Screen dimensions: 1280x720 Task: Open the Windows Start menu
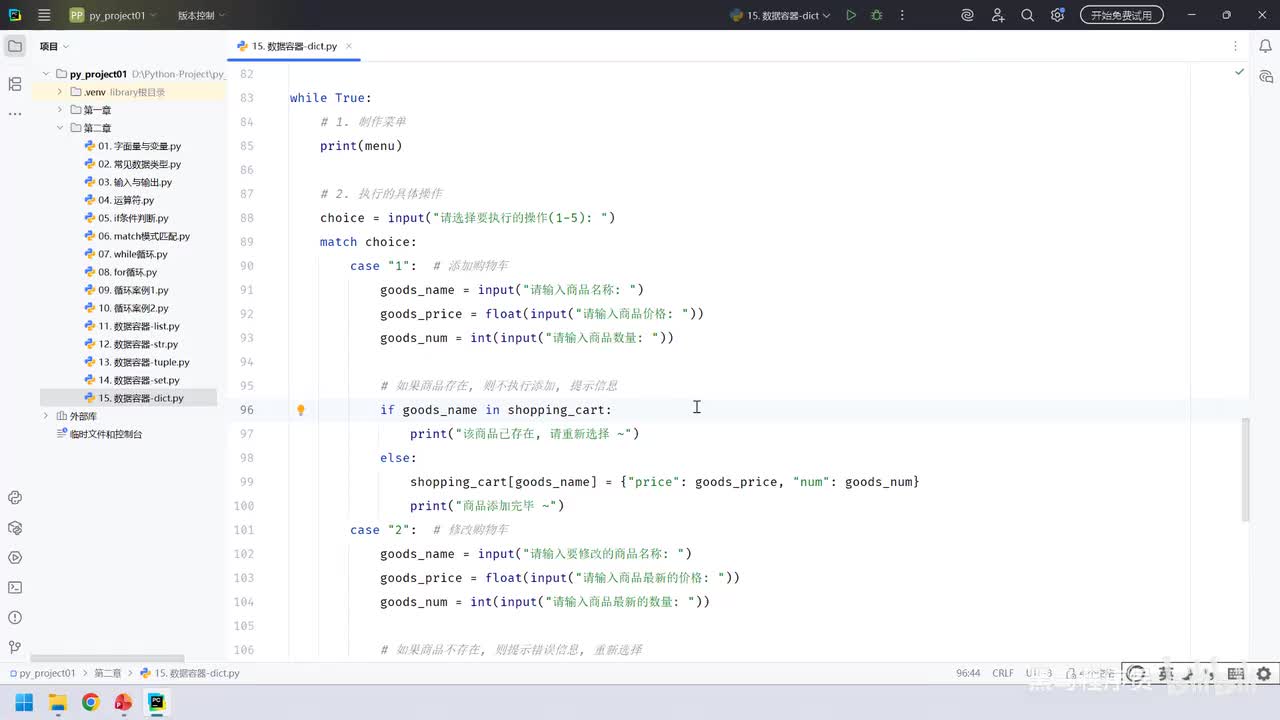tap(24, 702)
